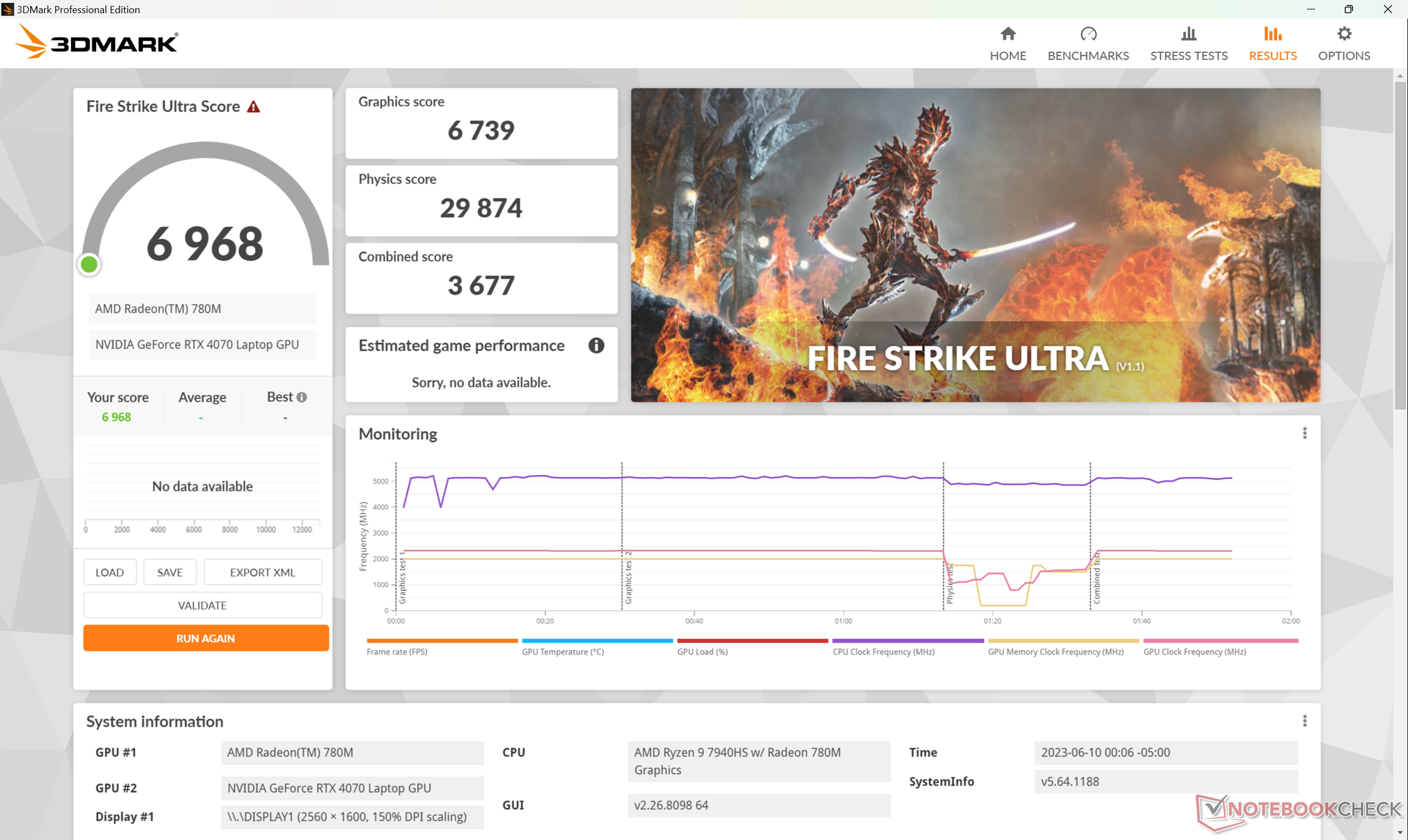Open the Stress Tests chart icon
1408x840 pixels.
(x=1188, y=34)
